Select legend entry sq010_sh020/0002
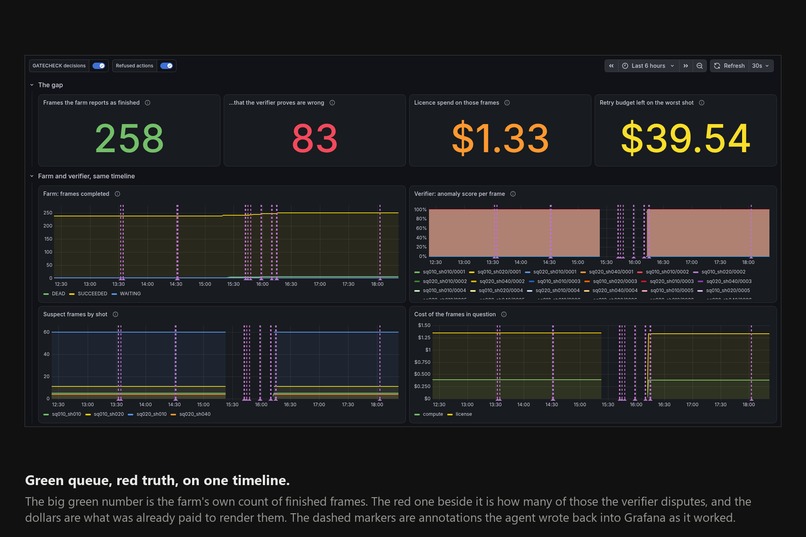Viewport: 806px width, 537px height. coord(723,272)
